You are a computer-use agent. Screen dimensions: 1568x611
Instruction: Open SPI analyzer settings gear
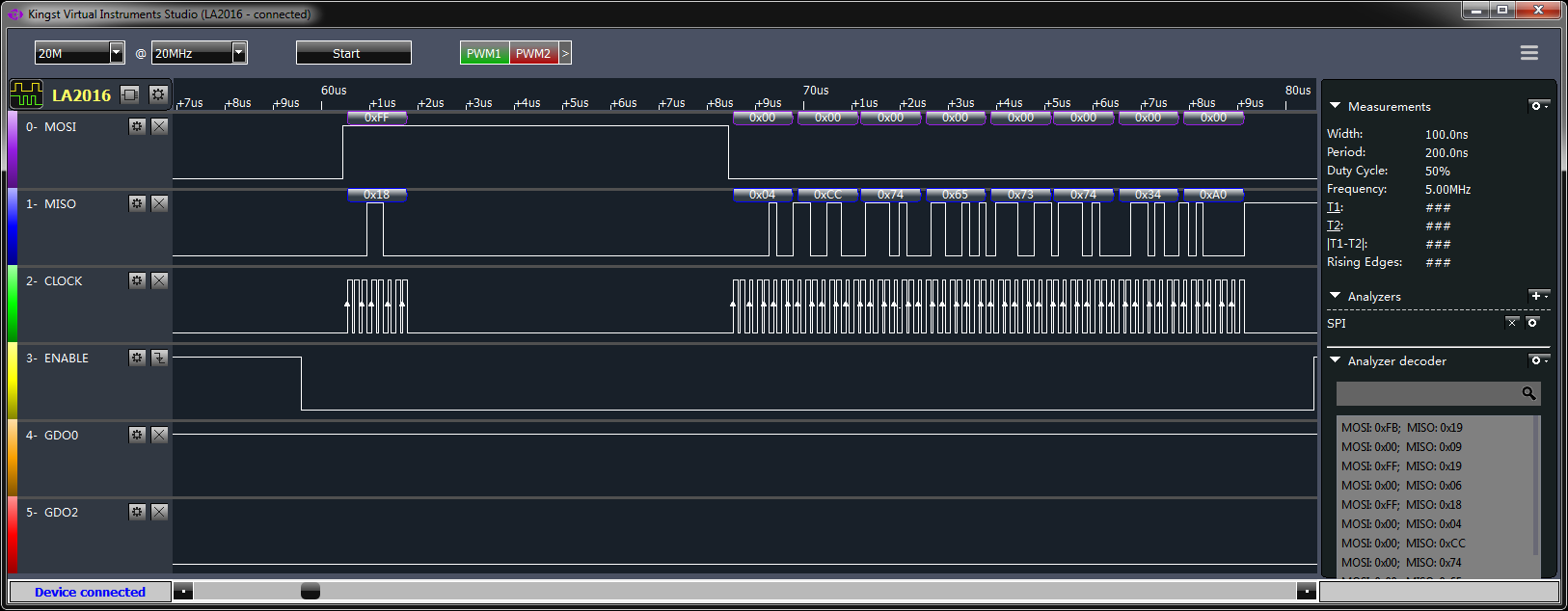tap(1532, 323)
